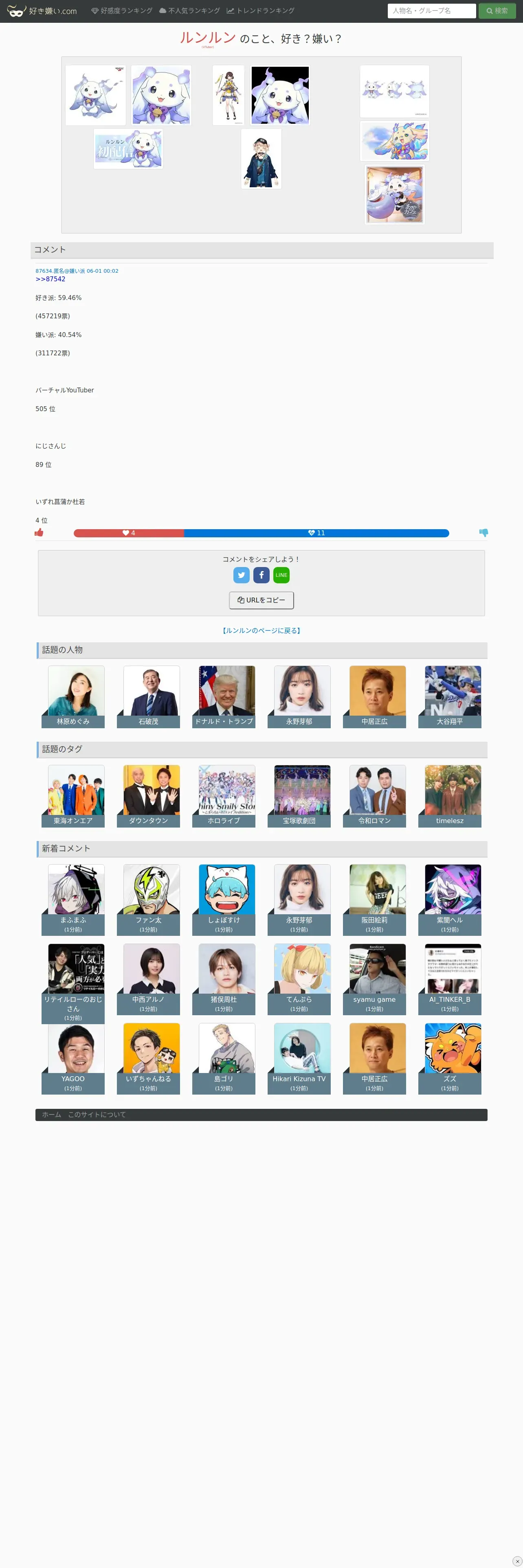The width and height of the screenshot is (523, 1568).
Task: Open ファン太 new comment card
Action: (x=149, y=900)
